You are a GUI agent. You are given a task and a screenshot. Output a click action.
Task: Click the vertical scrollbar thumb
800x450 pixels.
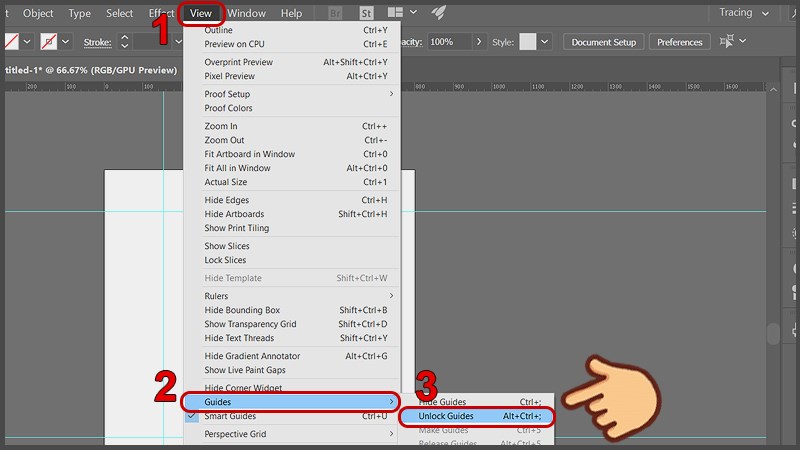point(774,333)
